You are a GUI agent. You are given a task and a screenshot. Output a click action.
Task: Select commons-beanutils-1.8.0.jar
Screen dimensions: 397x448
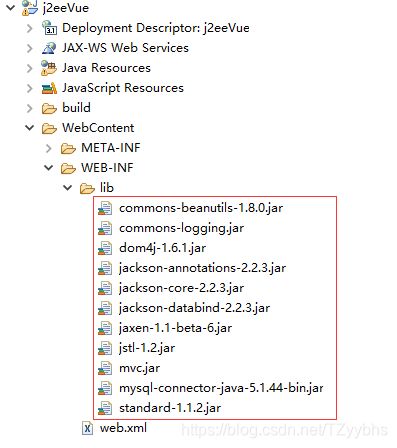201,208
